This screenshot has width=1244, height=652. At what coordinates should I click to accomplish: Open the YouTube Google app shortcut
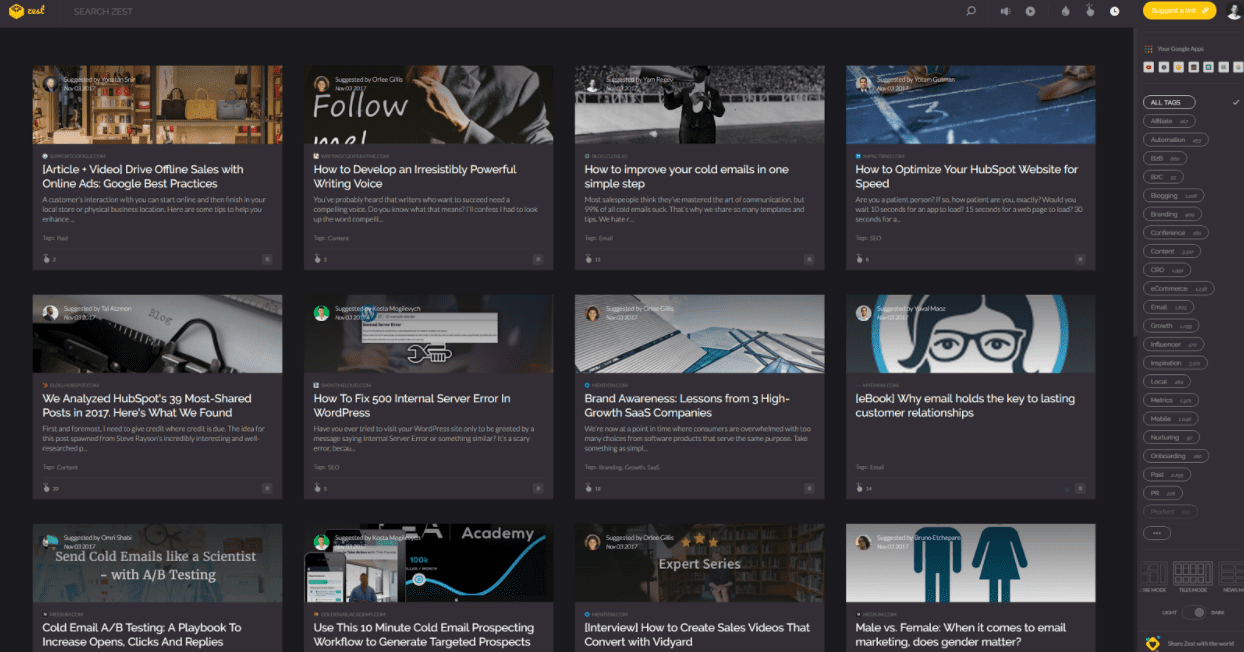pos(1149,67)
